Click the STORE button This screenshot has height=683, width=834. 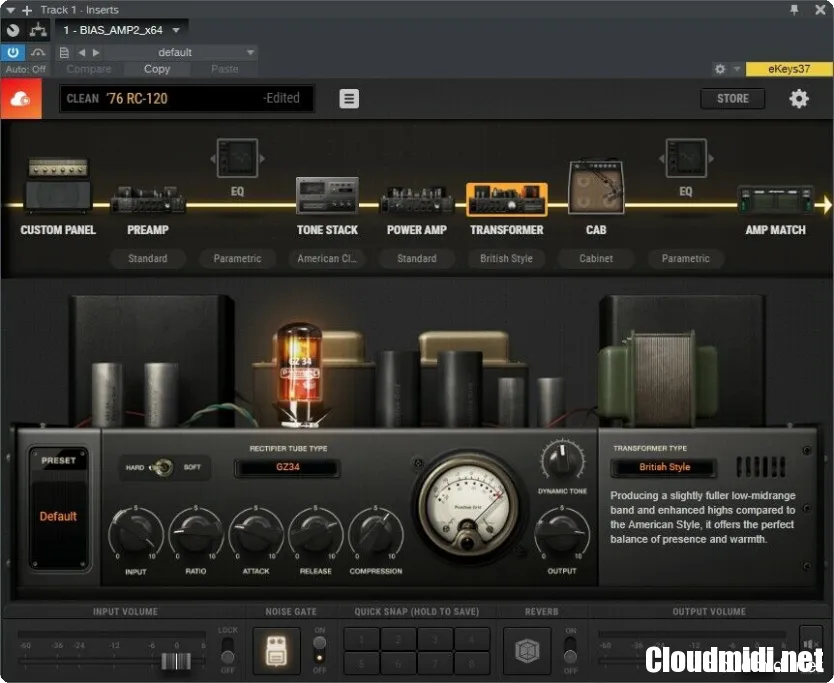732,99
